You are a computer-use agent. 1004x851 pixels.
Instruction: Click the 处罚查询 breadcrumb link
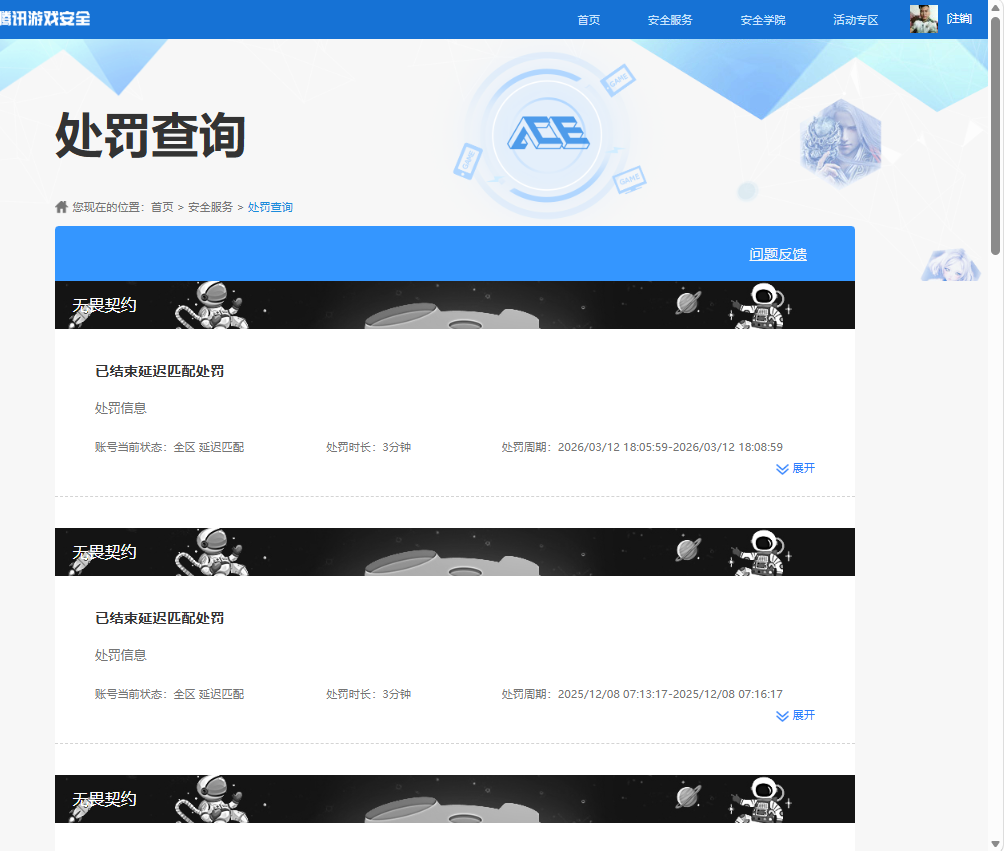(270, 207)
